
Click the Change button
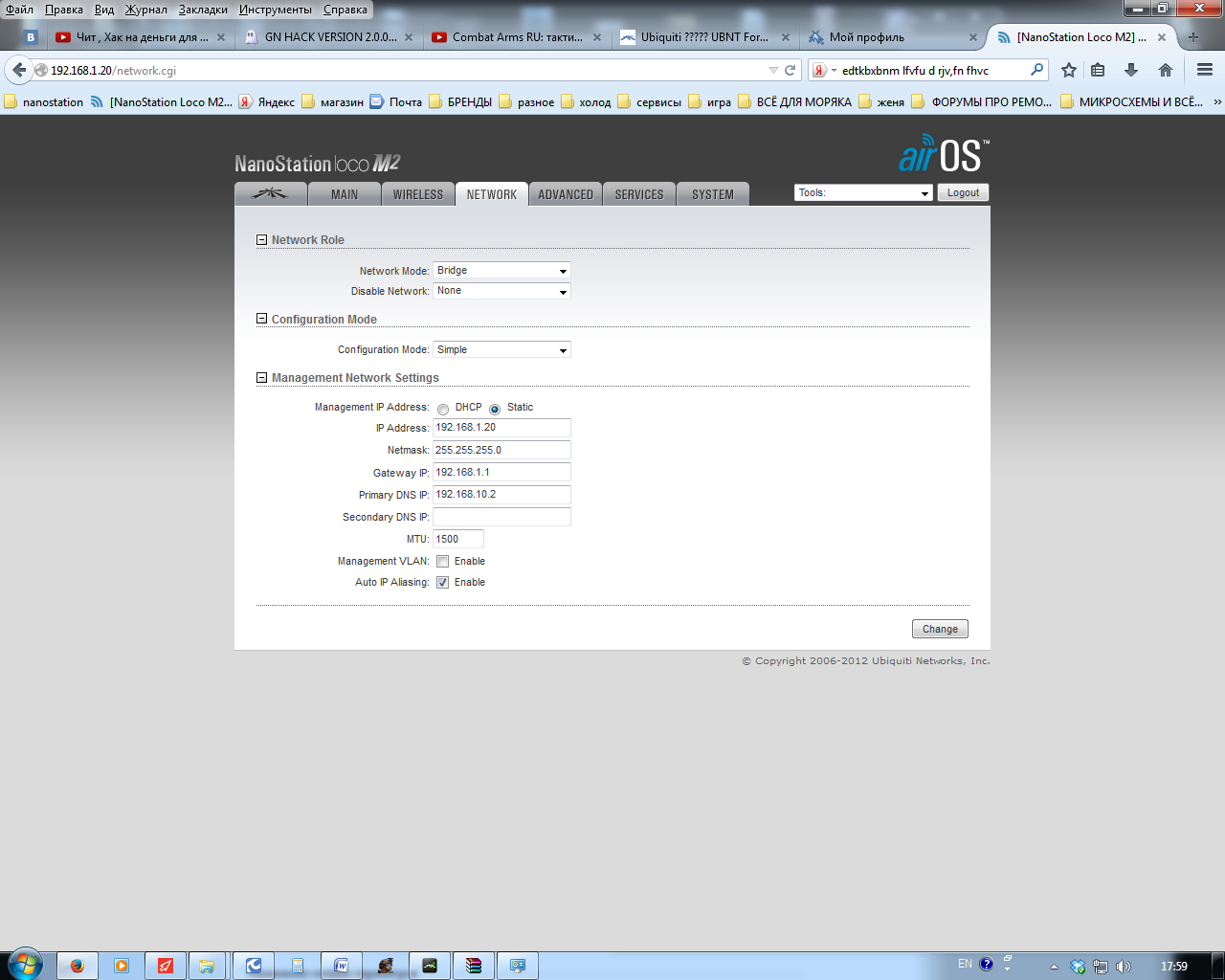point(940,629)
